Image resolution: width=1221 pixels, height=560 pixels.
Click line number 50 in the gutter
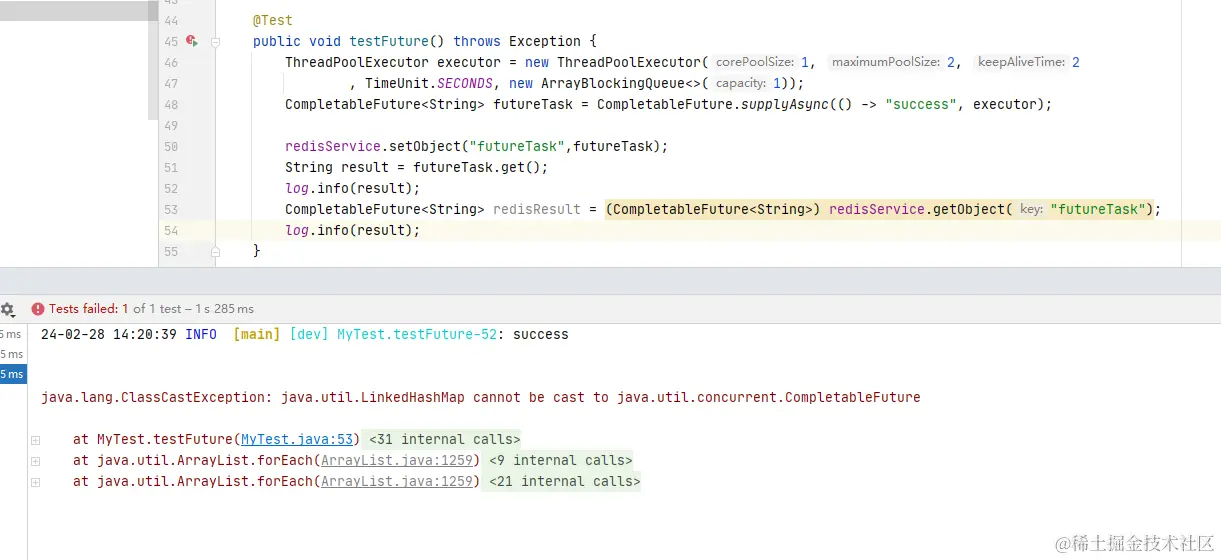170,147
